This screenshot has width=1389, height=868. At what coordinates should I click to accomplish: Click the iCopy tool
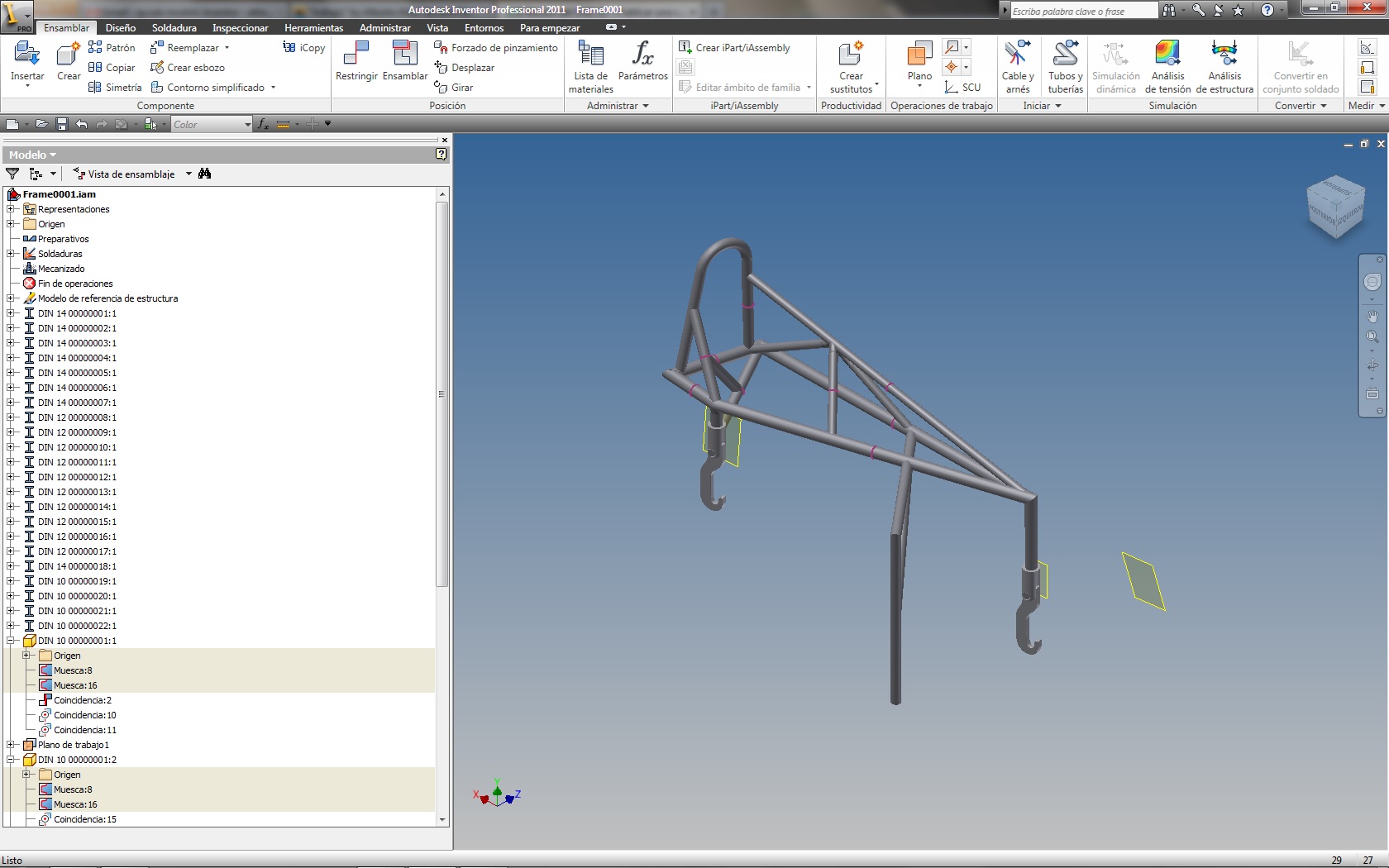coord(304,47)
